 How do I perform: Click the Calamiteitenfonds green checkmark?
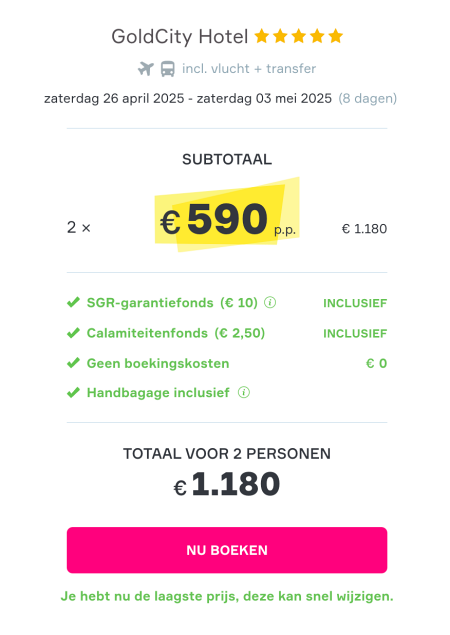point(73,332)
